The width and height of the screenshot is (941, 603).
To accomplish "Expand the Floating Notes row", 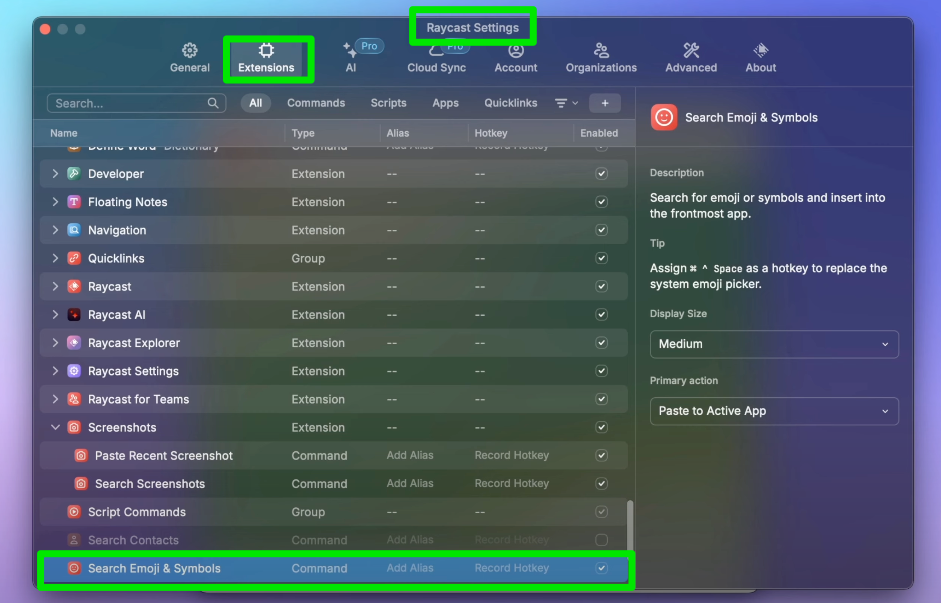I will [x=55, y=202].
